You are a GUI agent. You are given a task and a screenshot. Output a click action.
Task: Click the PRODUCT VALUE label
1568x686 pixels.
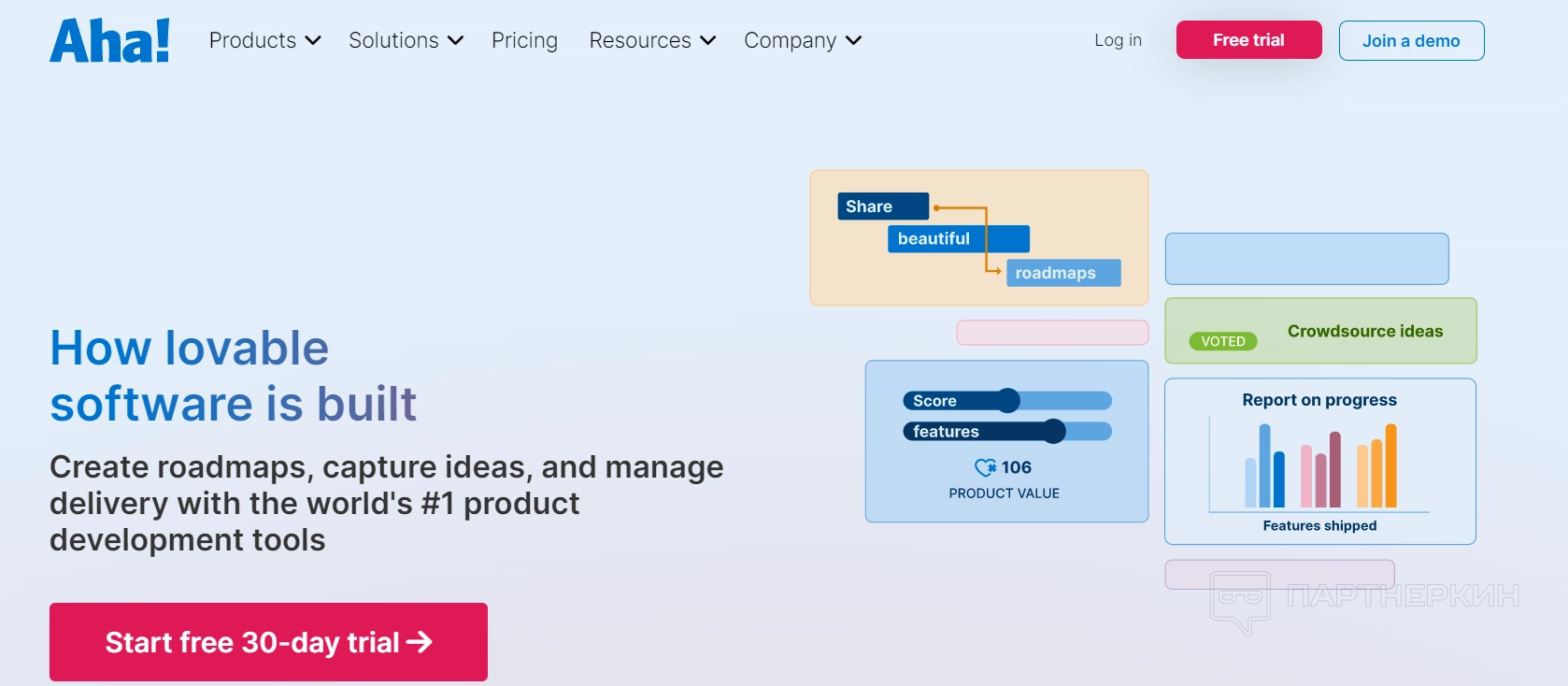1005,493
